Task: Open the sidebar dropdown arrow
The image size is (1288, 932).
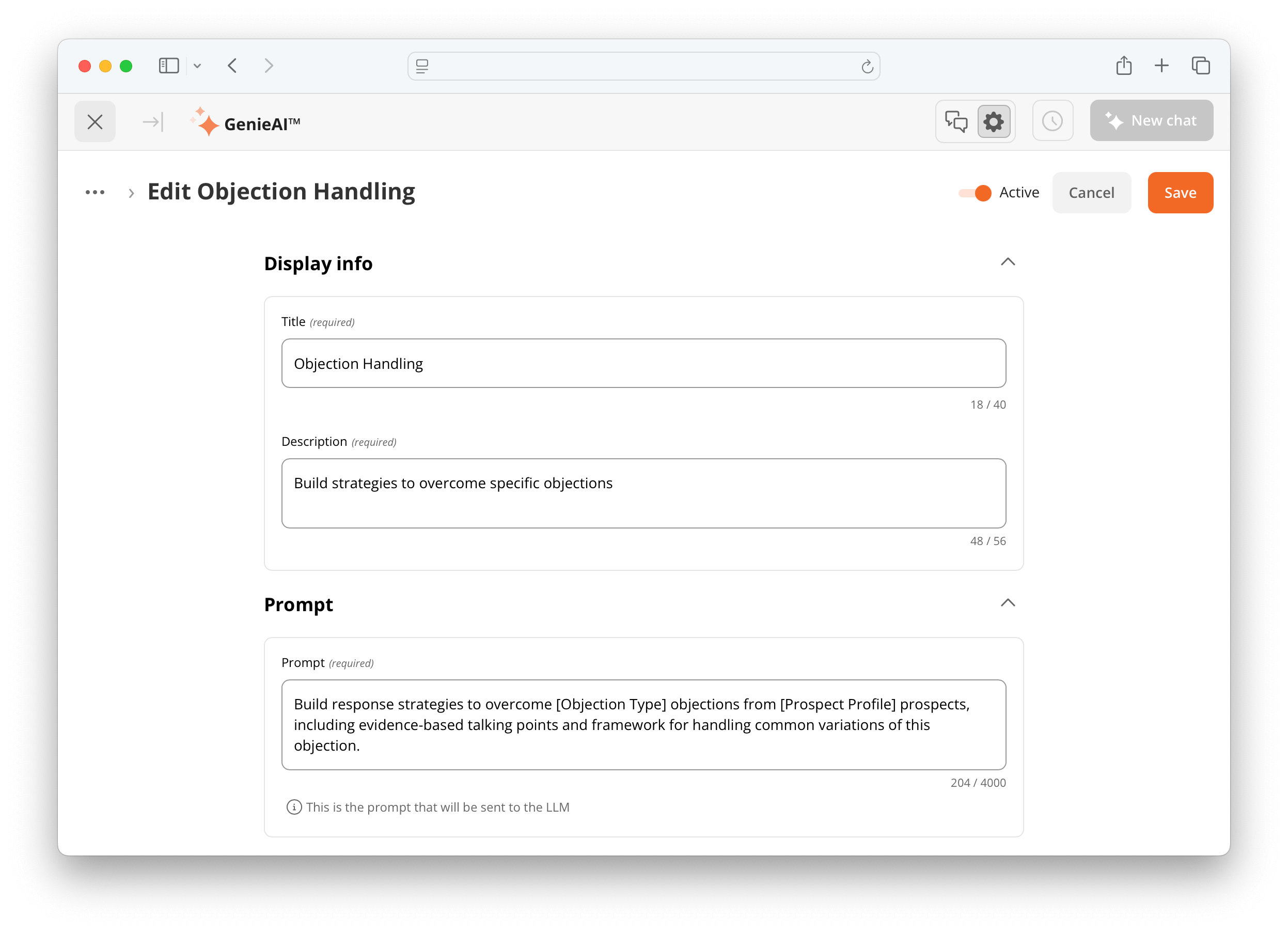Action: (197, 66)
